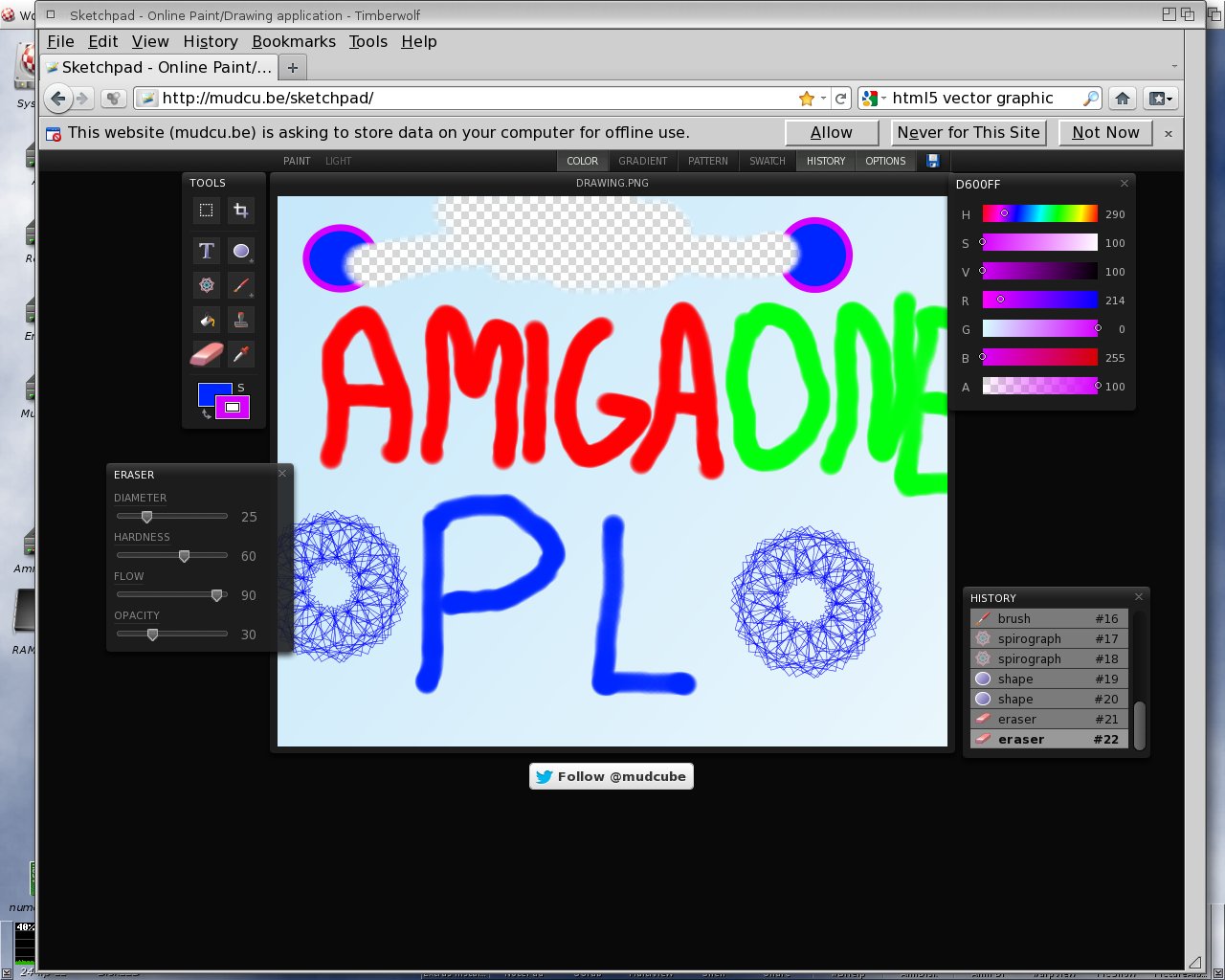Viewport: 1225px width, 980px height.
Task: Adjust the Saturation slider
Action: (x=1040, y=242)
